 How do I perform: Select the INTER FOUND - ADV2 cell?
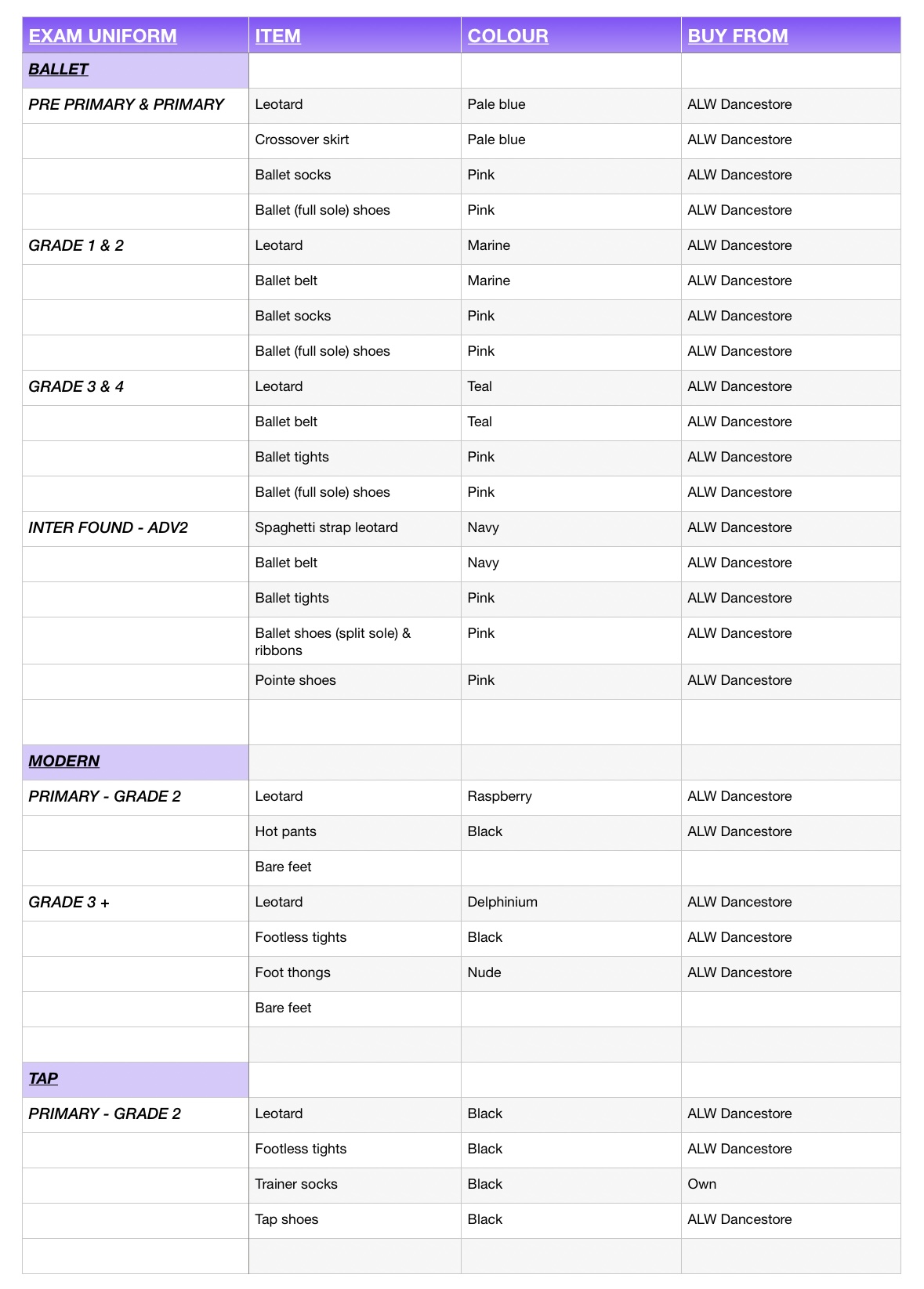coord(136,529)
